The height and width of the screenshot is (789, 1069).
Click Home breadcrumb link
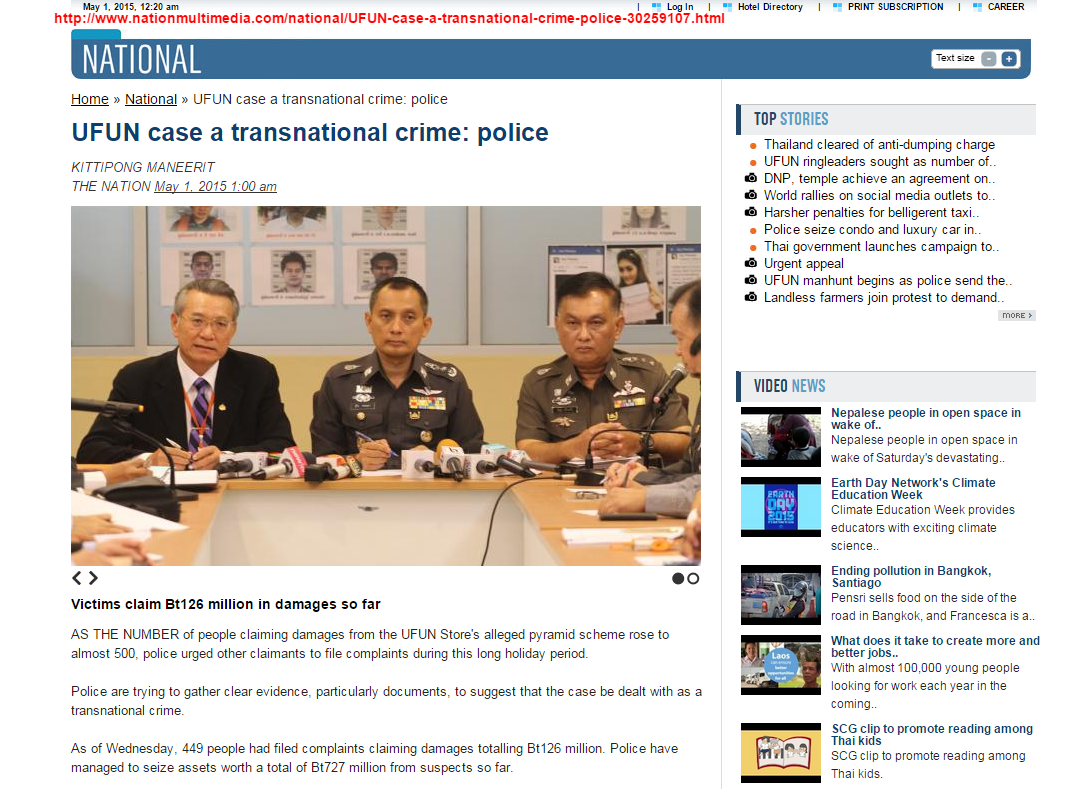coord(89,100)
